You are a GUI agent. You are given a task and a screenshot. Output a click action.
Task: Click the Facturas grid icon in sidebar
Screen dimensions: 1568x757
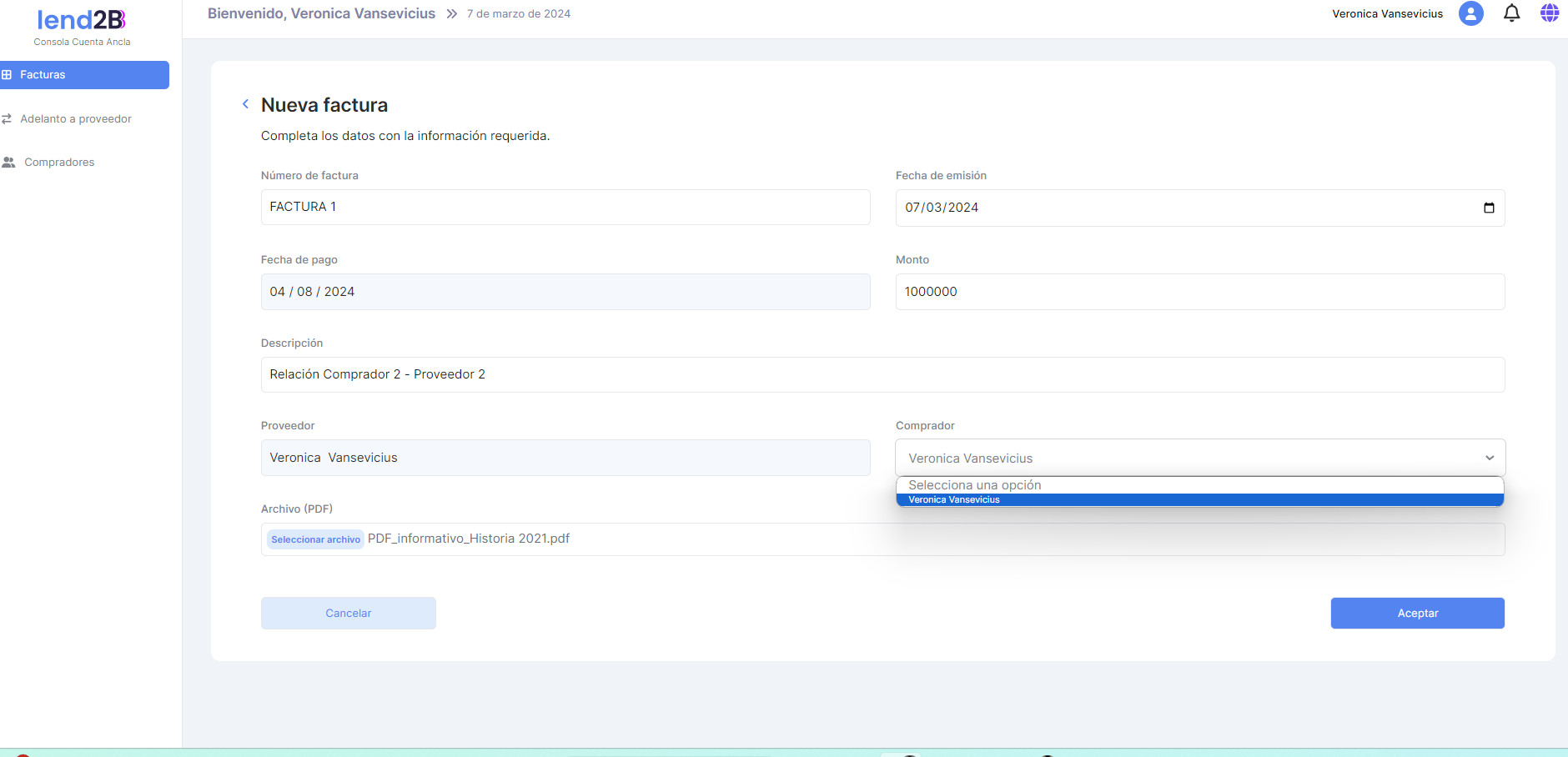coord(7,75)
